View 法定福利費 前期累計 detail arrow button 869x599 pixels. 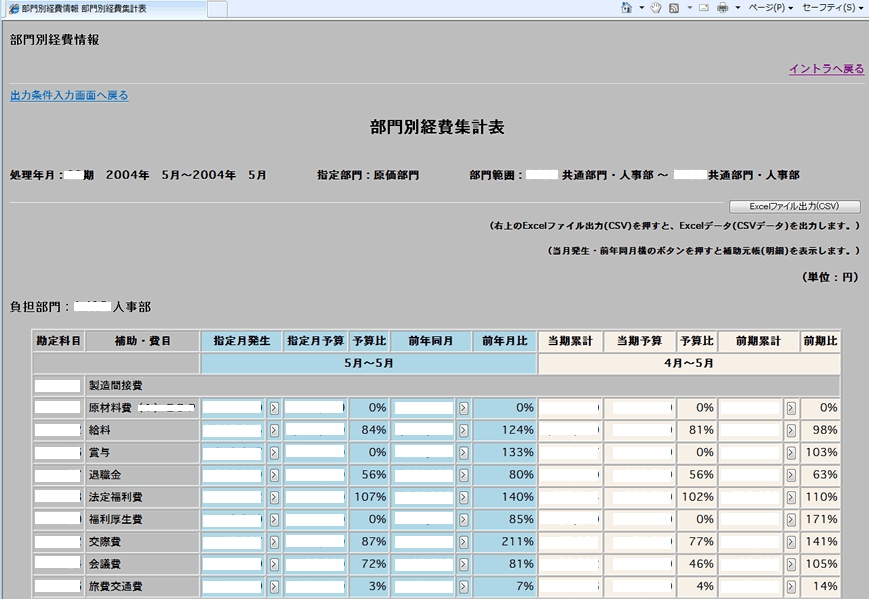pyautogui.click(x=791, y=498)
